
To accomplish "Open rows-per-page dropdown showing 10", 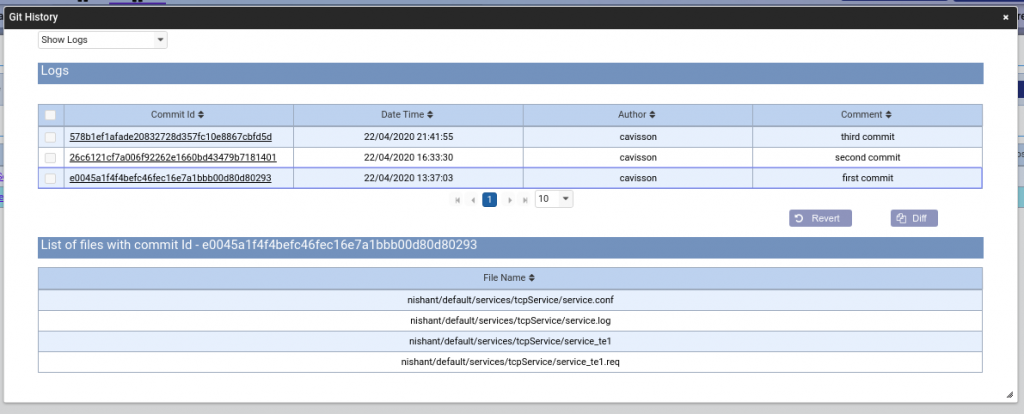I will click(x=554, y=199).
